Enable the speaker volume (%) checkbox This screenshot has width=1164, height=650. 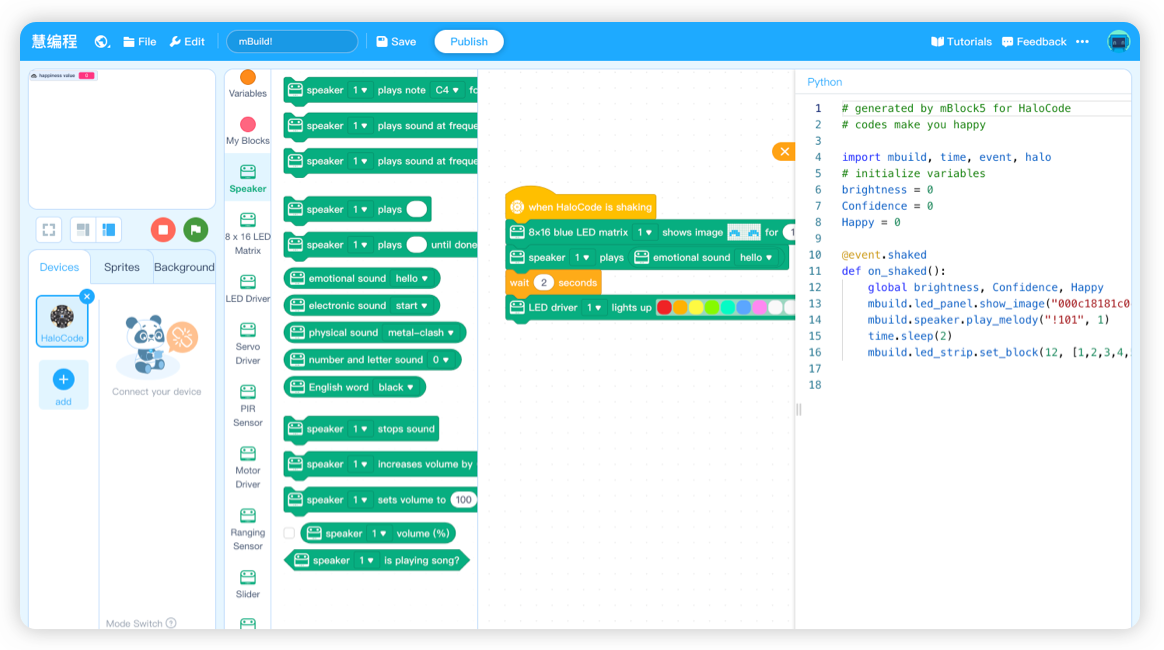tap(290, 534)
